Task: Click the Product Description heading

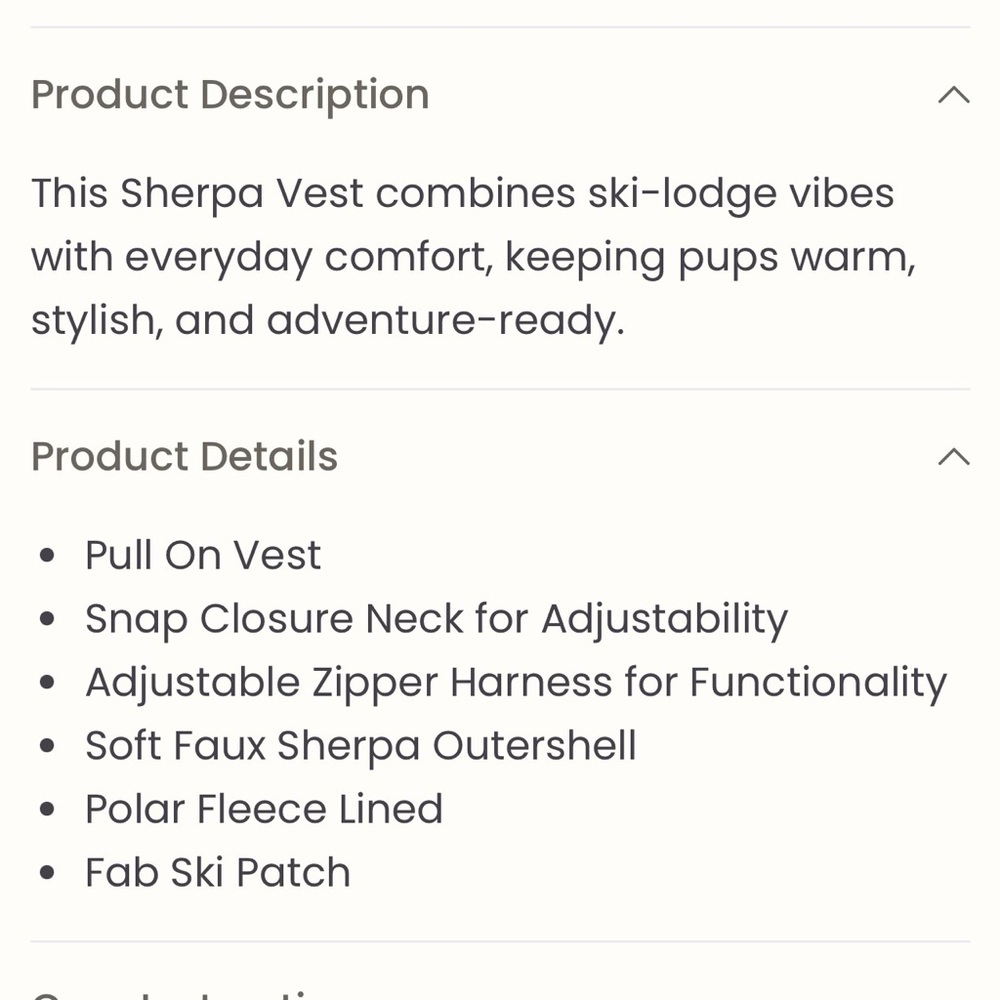Action: coord(230,96)
